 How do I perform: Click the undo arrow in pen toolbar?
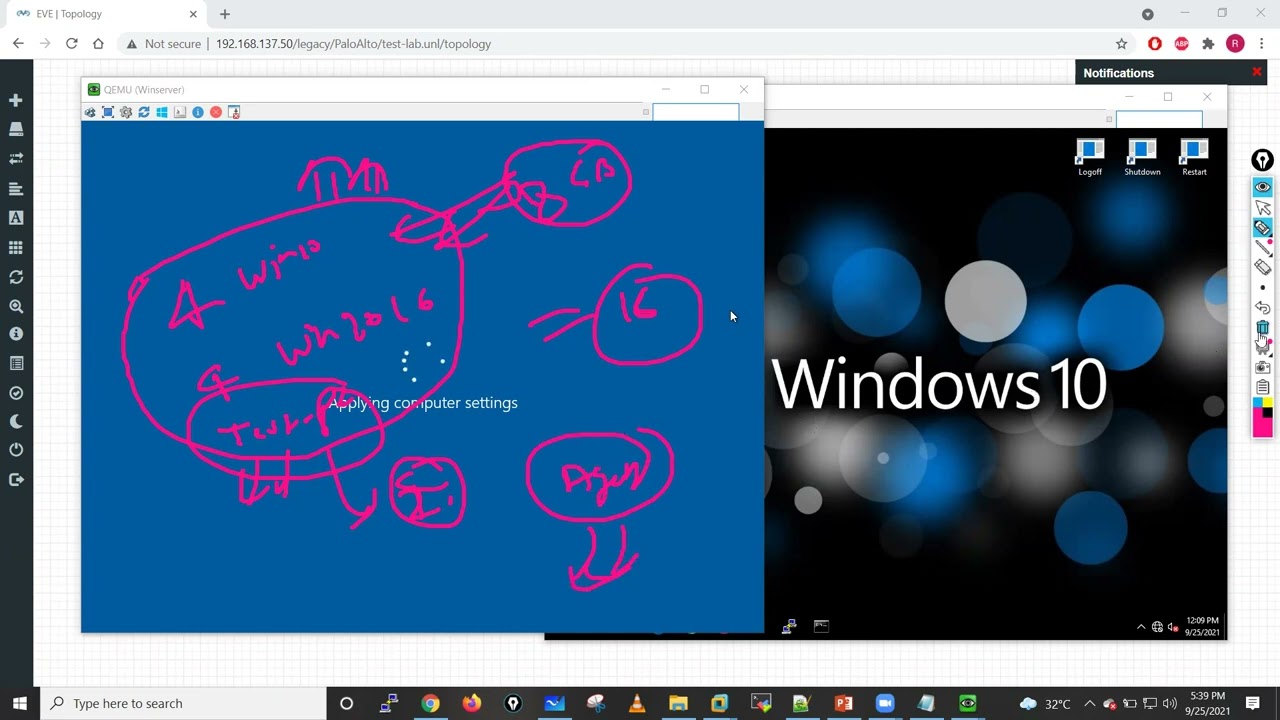click(1263, 308)
